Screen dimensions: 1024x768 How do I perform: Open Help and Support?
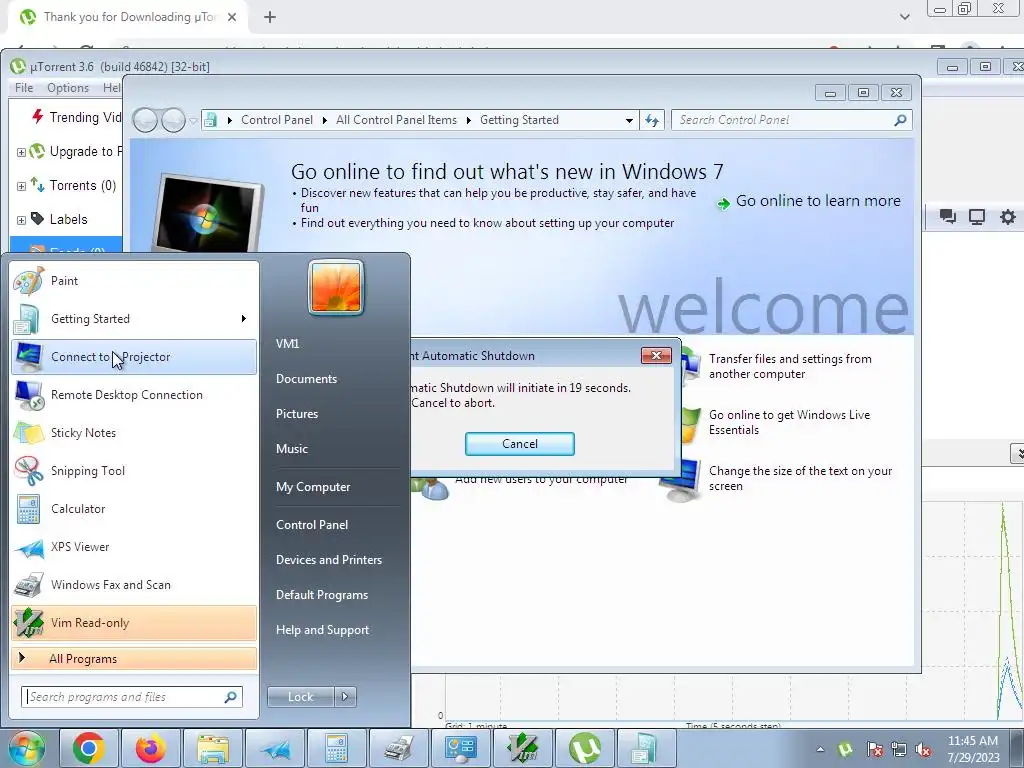point(322,630)
